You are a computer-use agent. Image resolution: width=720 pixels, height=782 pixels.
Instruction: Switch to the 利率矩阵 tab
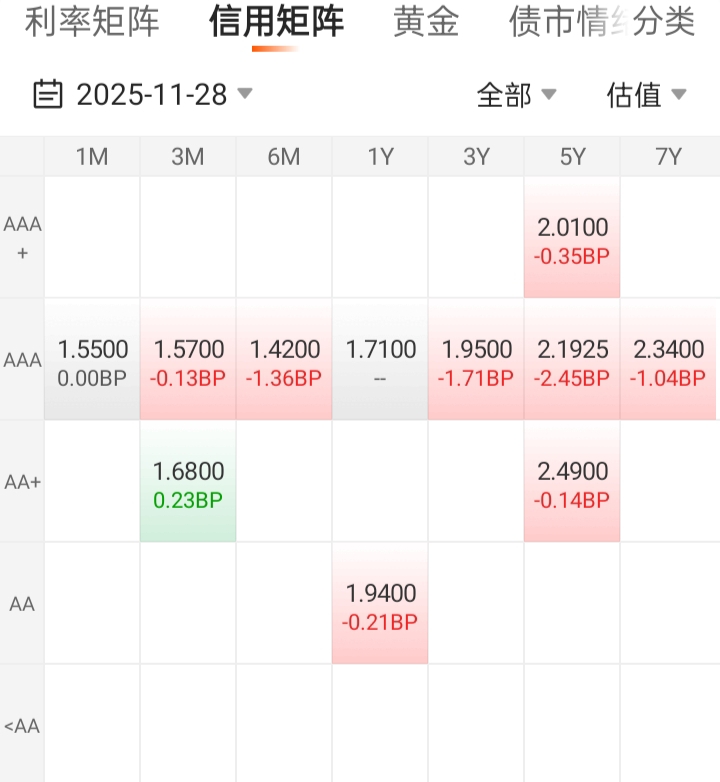(92, 22)
